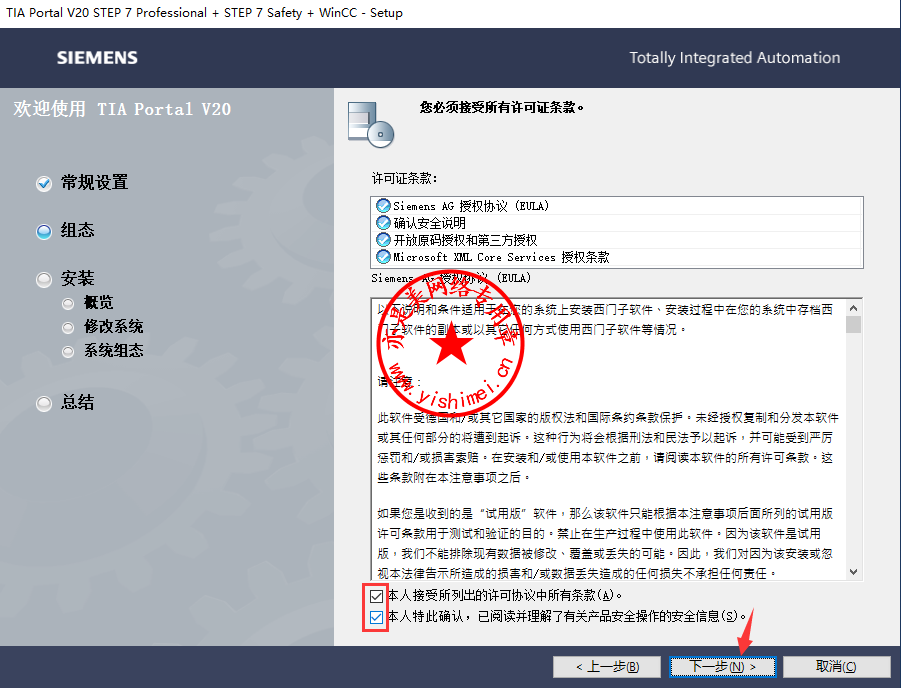This screenshot has height=688, width=901.
Task: Click check icon beside Microsoft XML Core Services
Action: click(x=383, y=257)
